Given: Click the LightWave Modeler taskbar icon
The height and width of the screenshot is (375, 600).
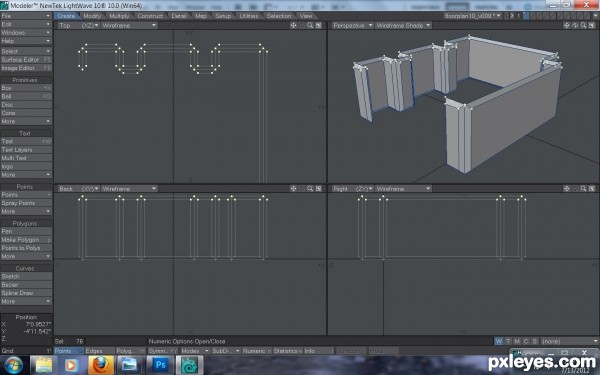Looking at the screenshot, I should (x=189, y=365).
